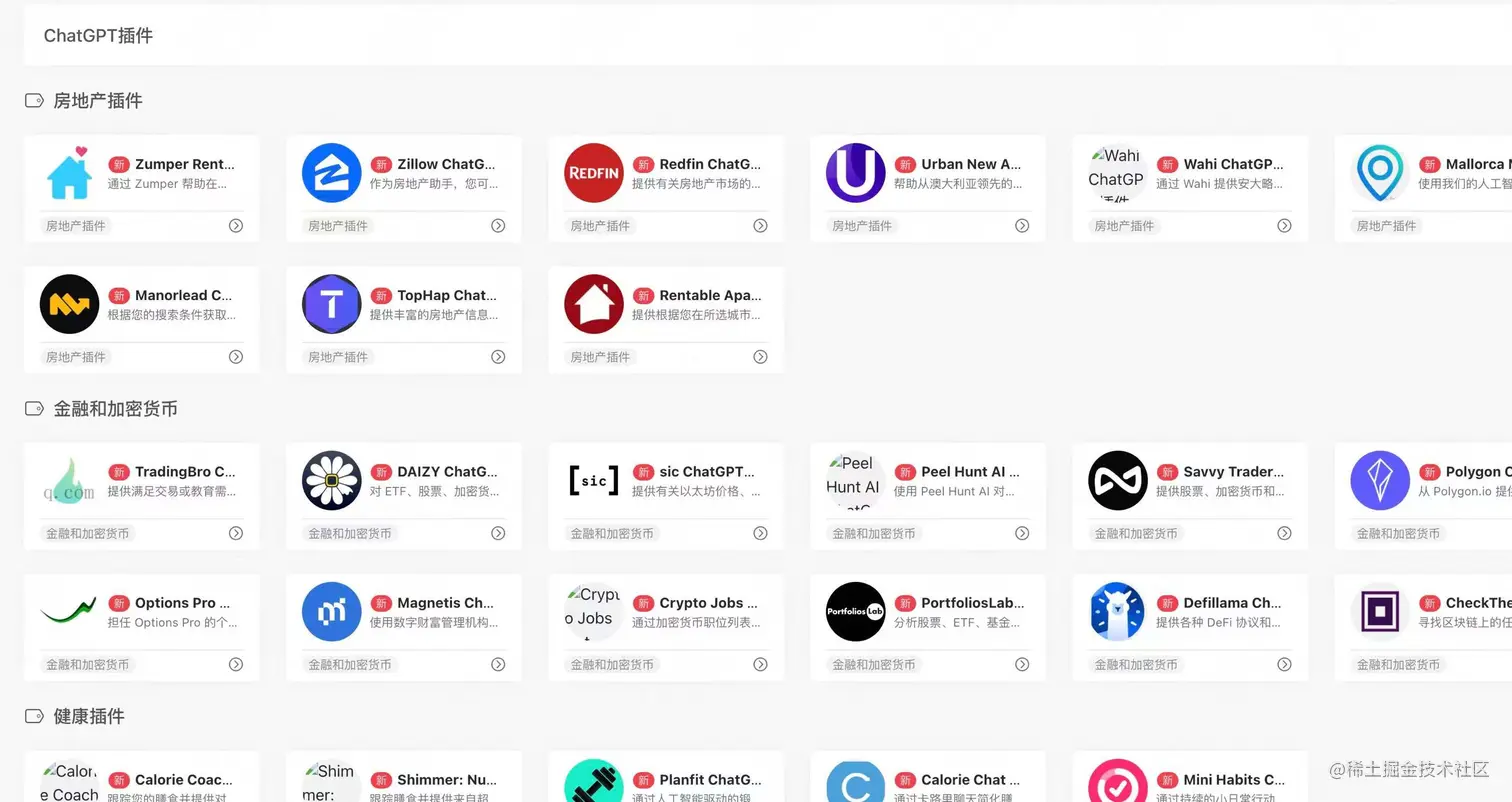Open arrow circle on Zillow card
This screenshot has height=802, width=1512.
(x=498, y=226)
